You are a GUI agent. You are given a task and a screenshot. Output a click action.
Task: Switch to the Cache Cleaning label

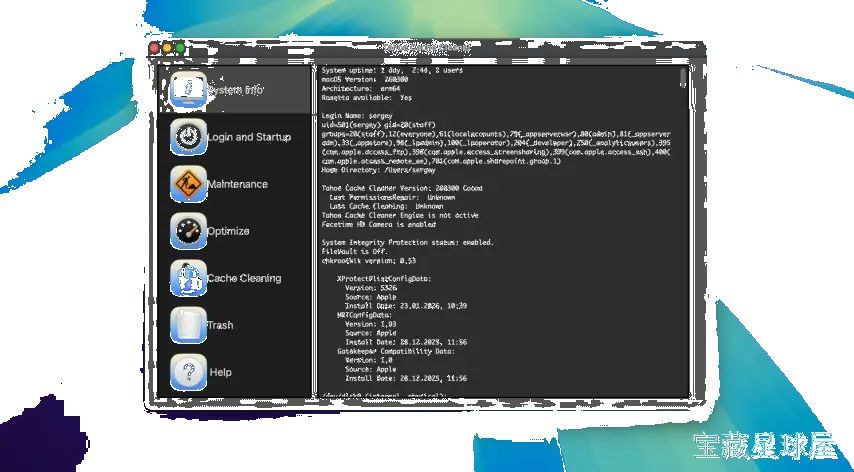(245, 278)
